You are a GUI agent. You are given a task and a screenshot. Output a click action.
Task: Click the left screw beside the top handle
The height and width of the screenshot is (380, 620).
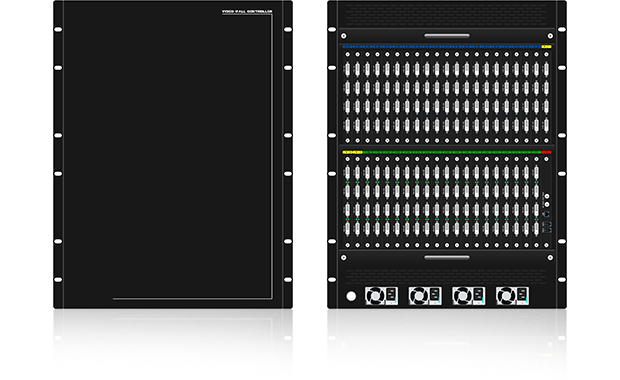click(x=344, y=36)
